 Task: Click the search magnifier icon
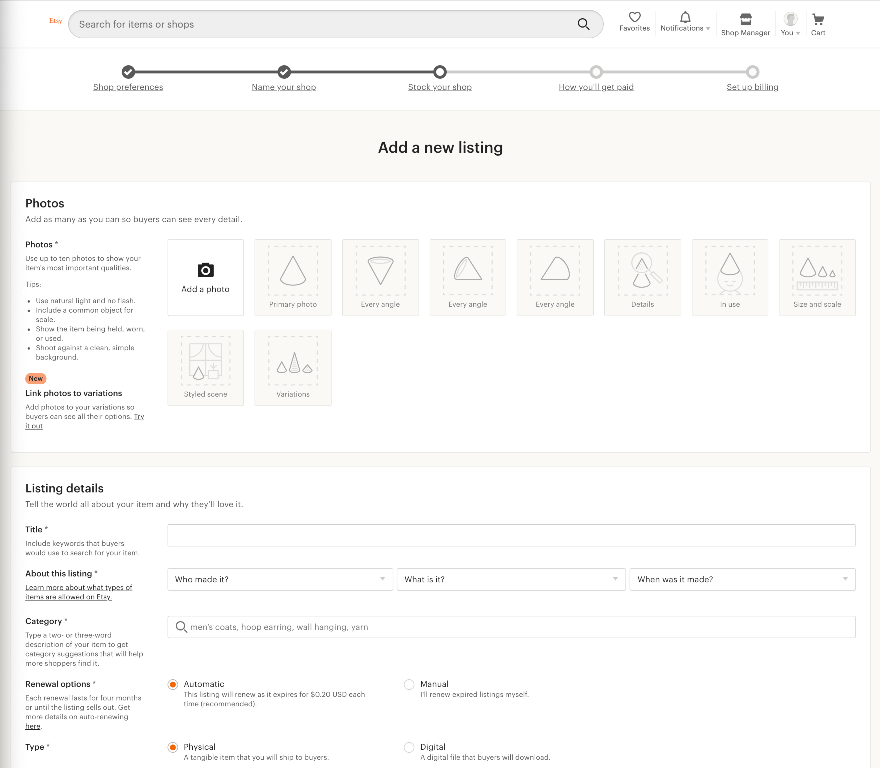click(583, 24)
